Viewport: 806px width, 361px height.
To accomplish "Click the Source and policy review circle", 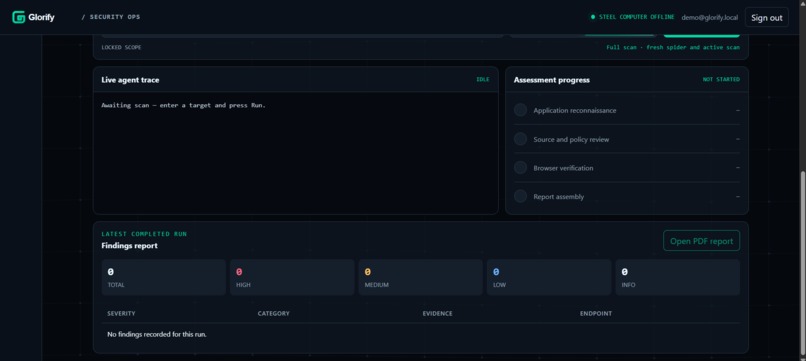I will (x=520, y=139).
